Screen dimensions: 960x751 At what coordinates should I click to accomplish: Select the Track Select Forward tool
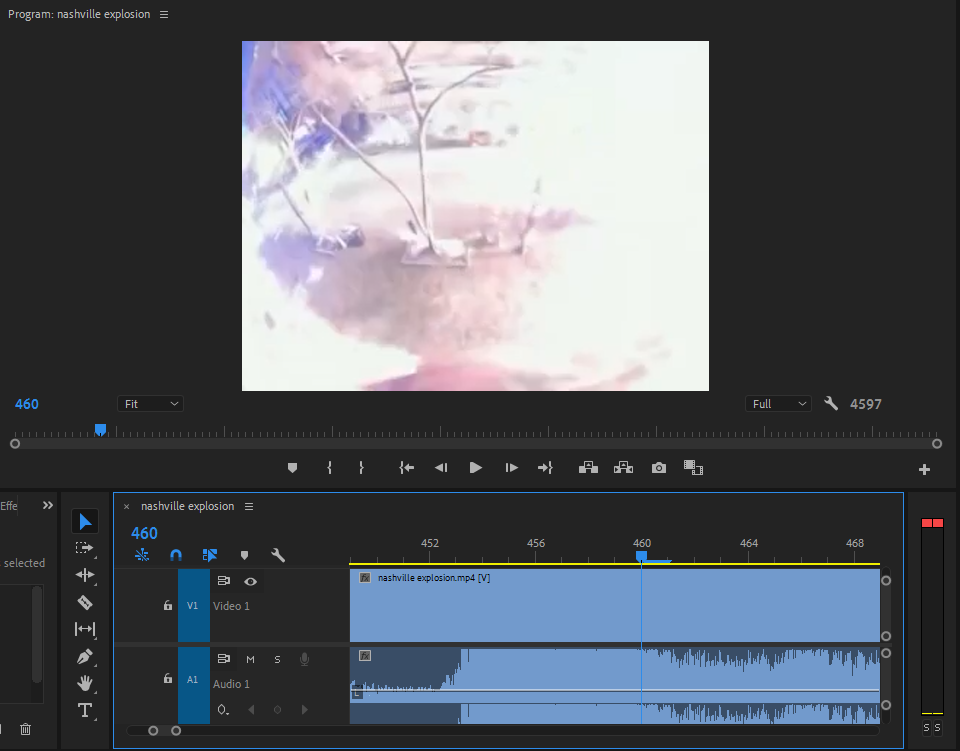pos(84,548)
